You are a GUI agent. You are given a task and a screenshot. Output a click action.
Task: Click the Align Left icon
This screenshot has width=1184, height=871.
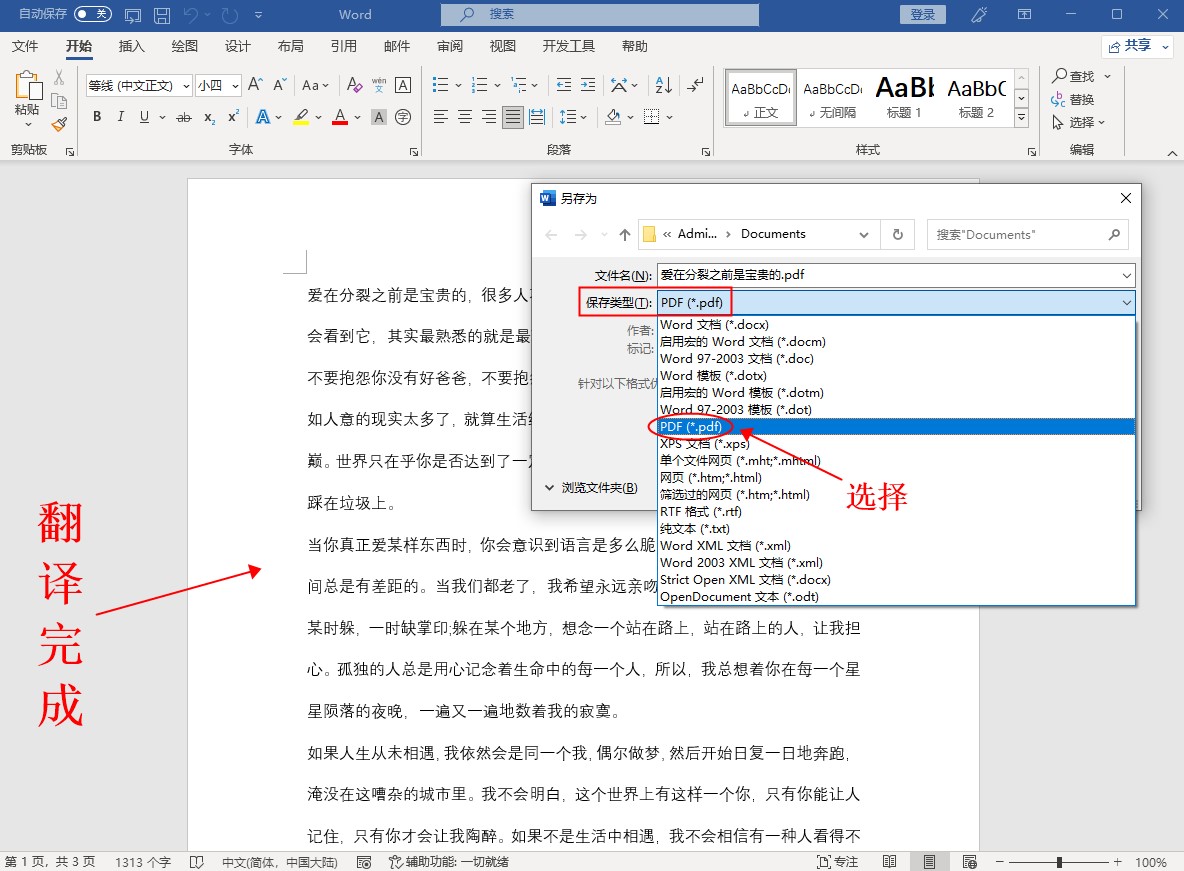coord(441,116)
